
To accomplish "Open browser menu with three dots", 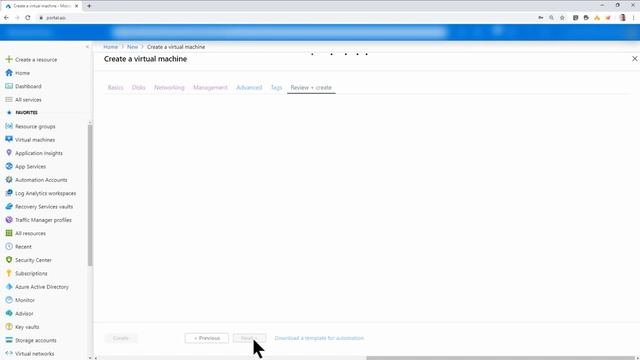I will (x=633, y=18).
